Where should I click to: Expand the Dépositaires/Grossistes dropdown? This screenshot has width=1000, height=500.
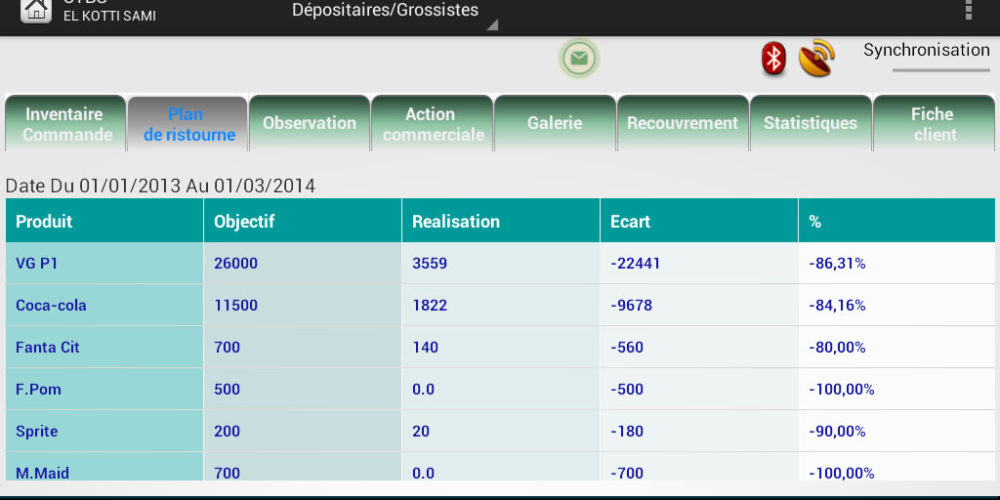(x=392, y=13)
